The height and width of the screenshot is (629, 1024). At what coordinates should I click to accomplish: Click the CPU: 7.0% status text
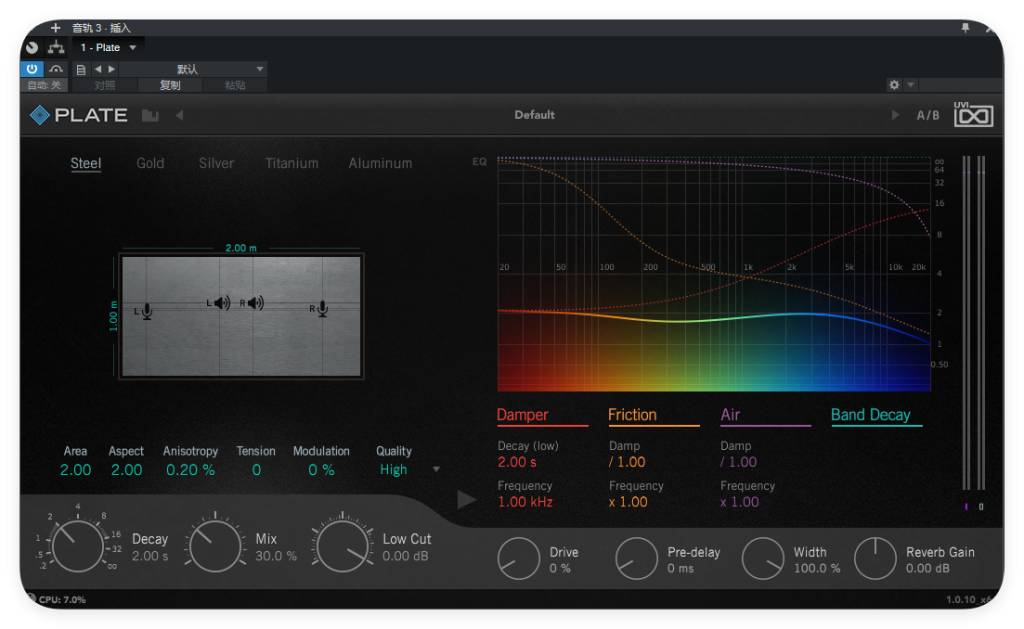tap(62, 600)
